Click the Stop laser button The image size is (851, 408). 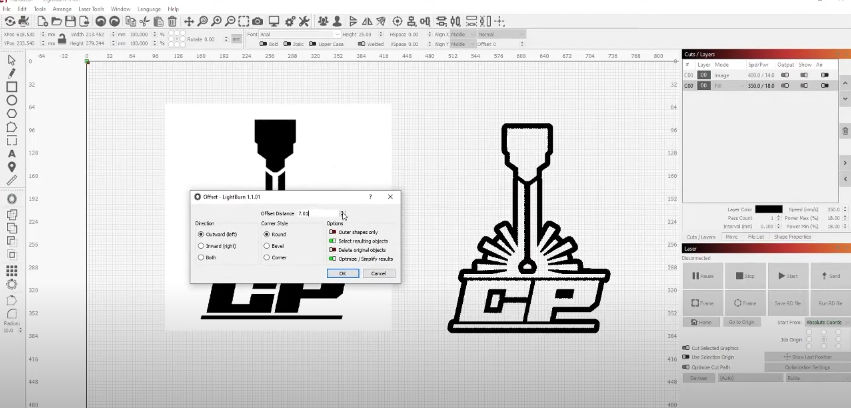tap(745, 276)
